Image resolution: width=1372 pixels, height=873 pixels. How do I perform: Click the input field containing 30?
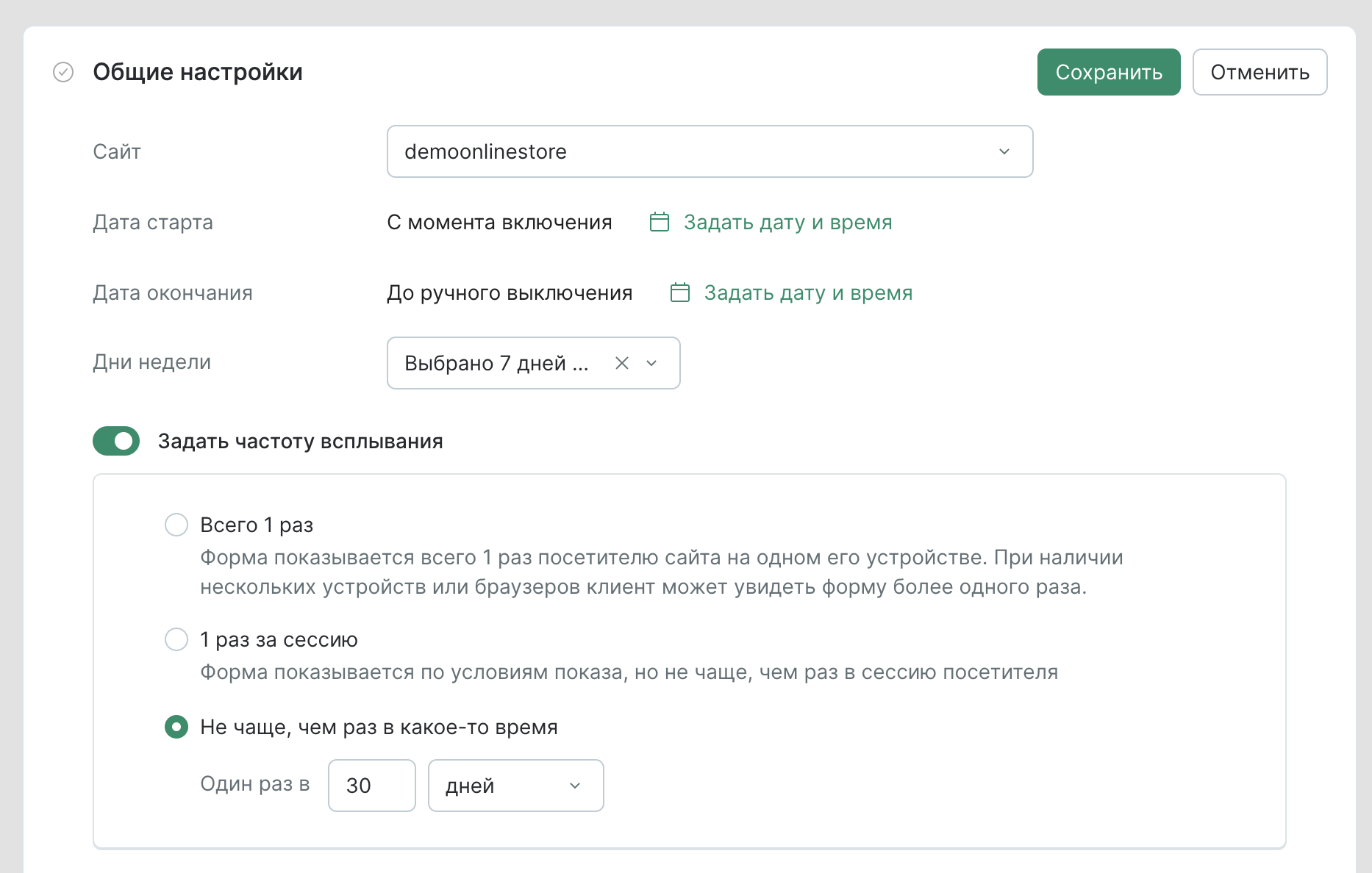372,786
